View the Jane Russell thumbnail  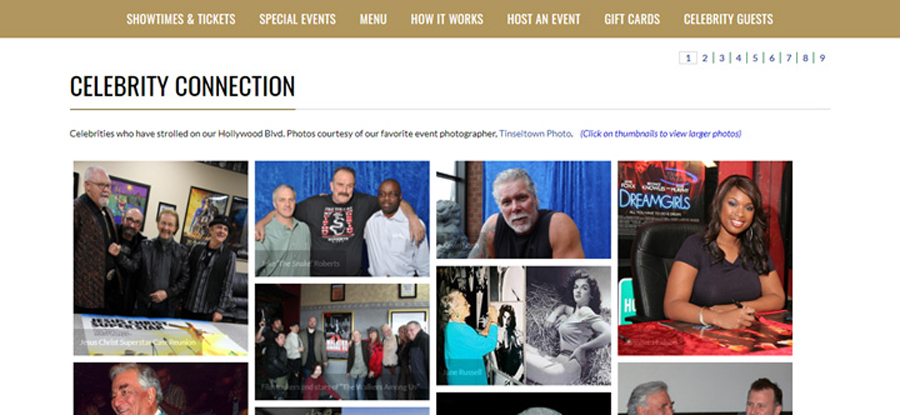[x=523, y=325]
